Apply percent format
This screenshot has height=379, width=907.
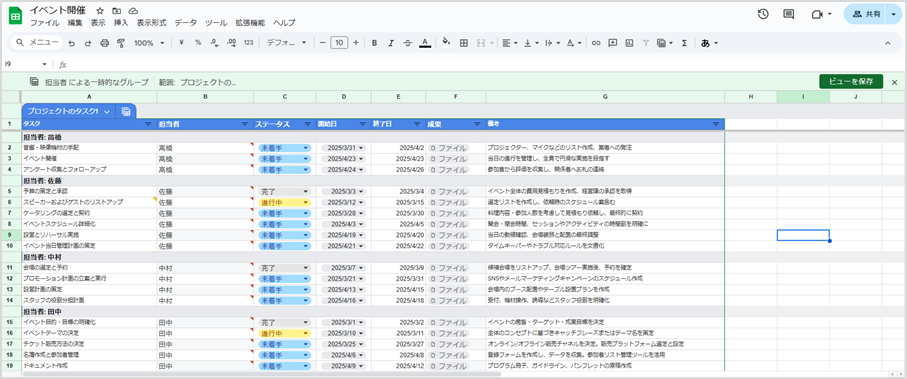click(198, 43)
